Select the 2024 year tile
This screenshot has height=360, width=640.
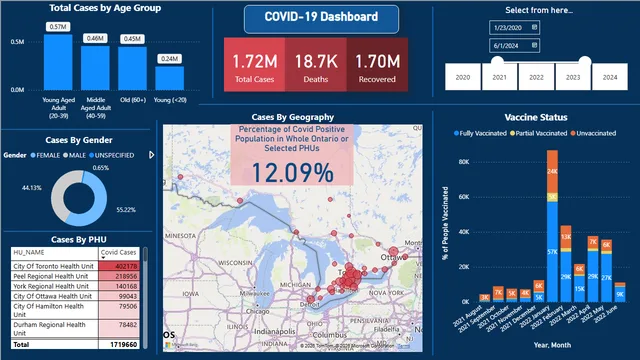tap(610, 77)
